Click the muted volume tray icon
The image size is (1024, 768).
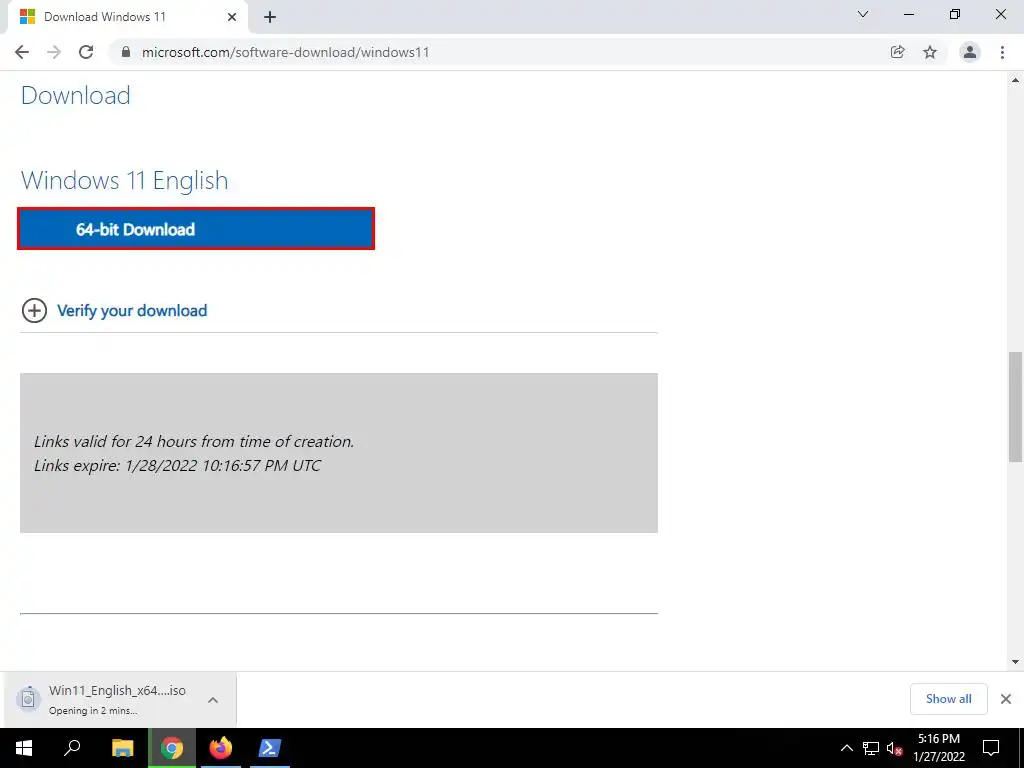pyautogui.click(x=894, y=748)
